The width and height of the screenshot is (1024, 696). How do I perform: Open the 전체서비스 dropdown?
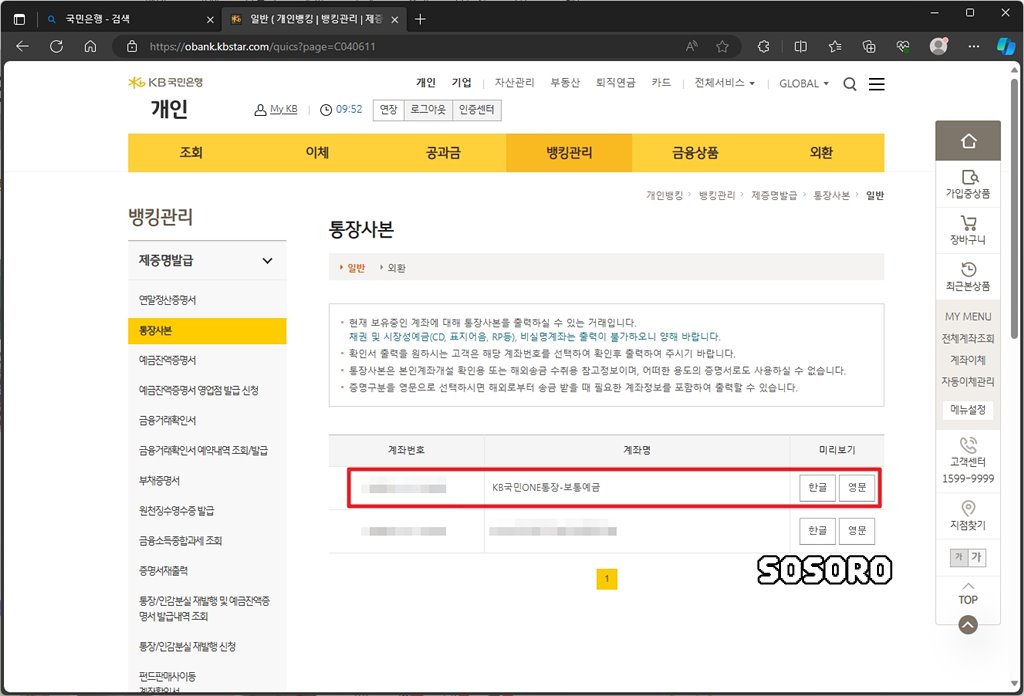(724, 83)
